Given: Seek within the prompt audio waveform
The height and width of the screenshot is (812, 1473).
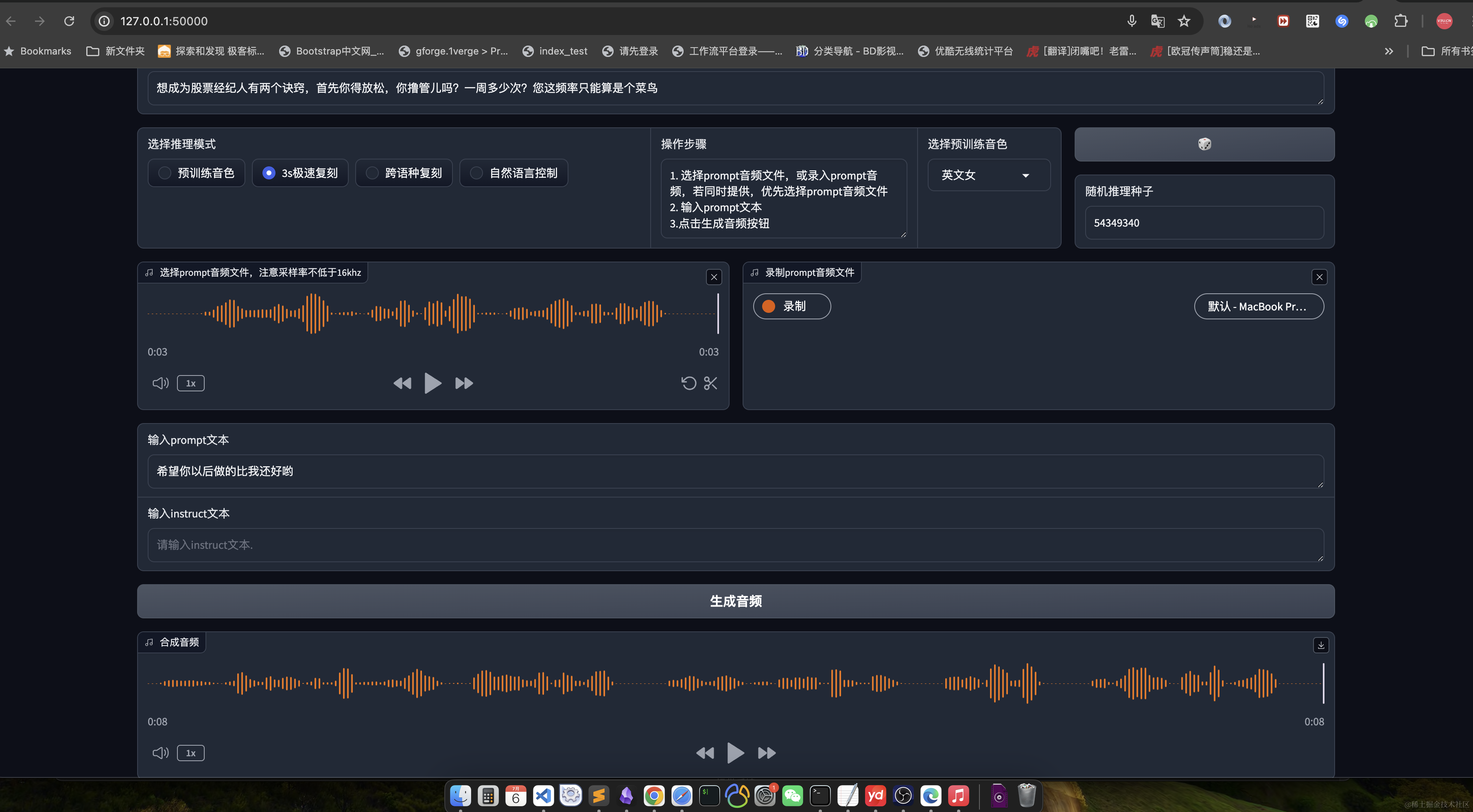Looking at the screenshot, I should point(433,313).
